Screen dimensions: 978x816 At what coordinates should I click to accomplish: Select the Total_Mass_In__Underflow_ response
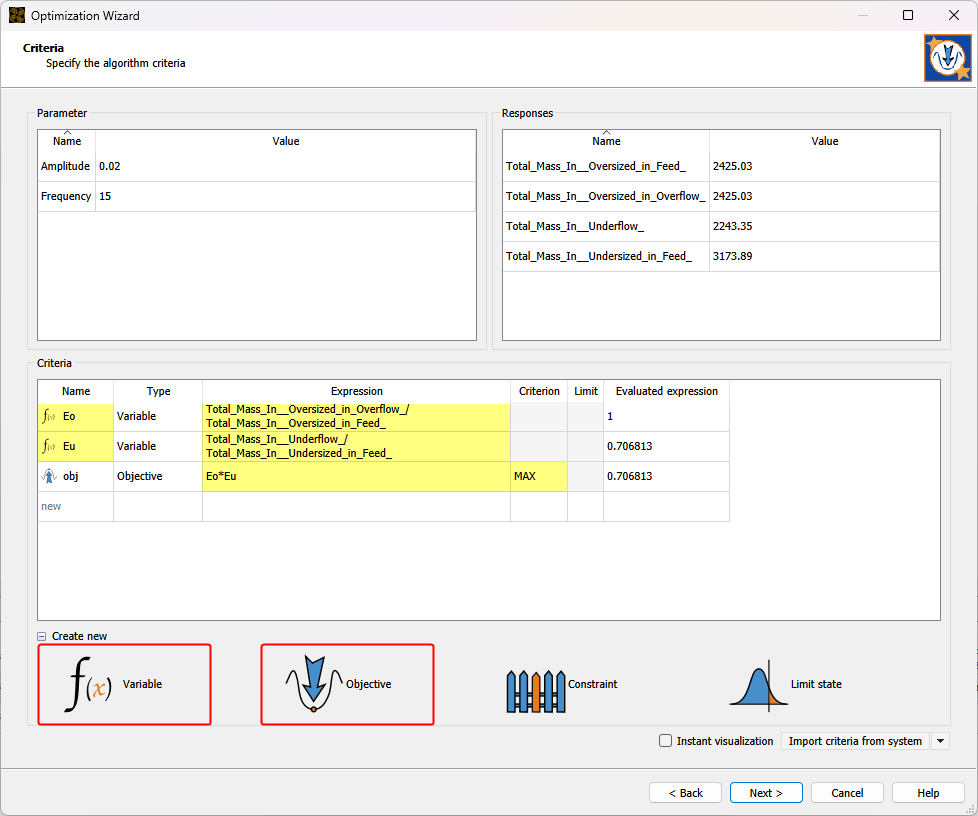606,226
